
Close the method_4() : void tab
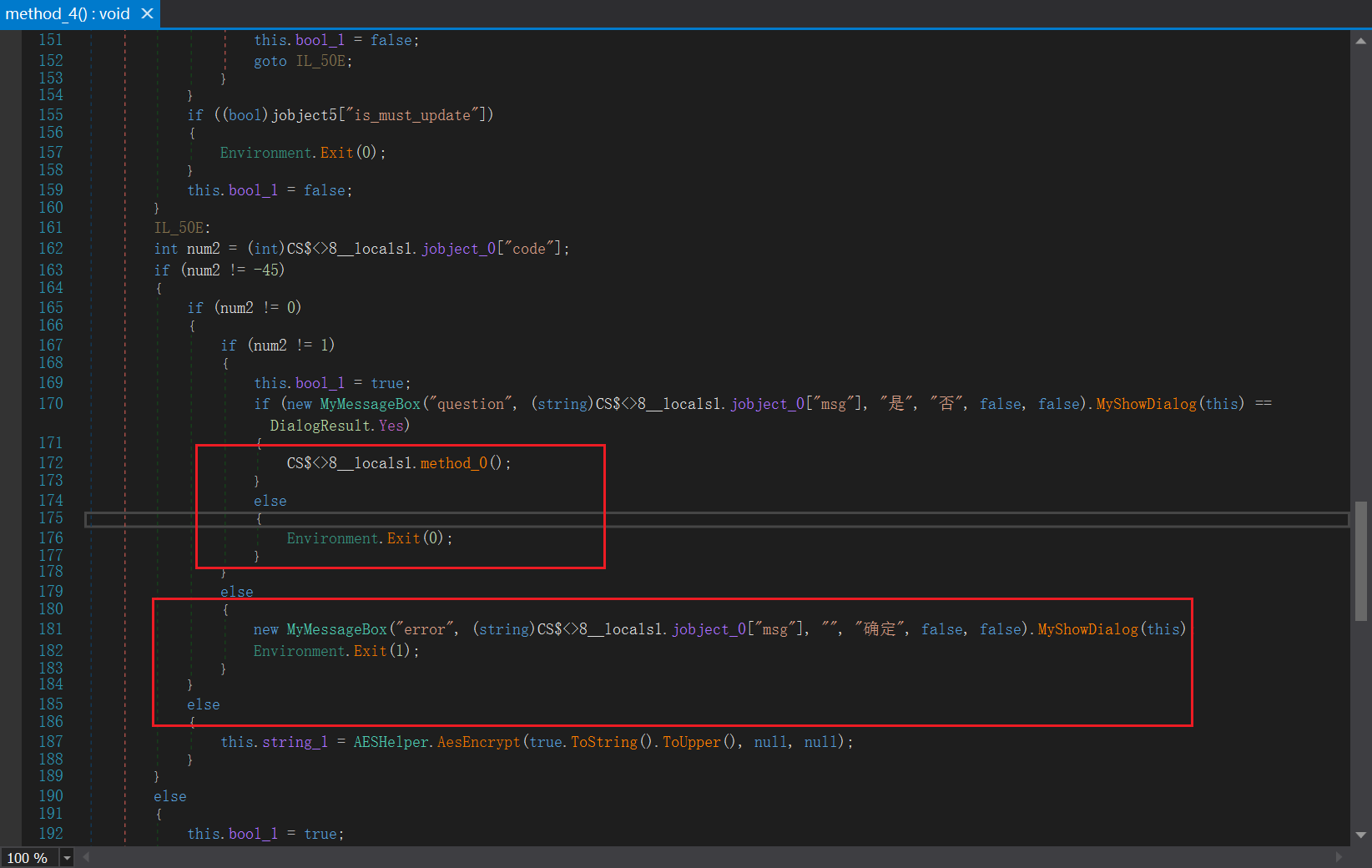pyautogui.click(x=147, y=13)
